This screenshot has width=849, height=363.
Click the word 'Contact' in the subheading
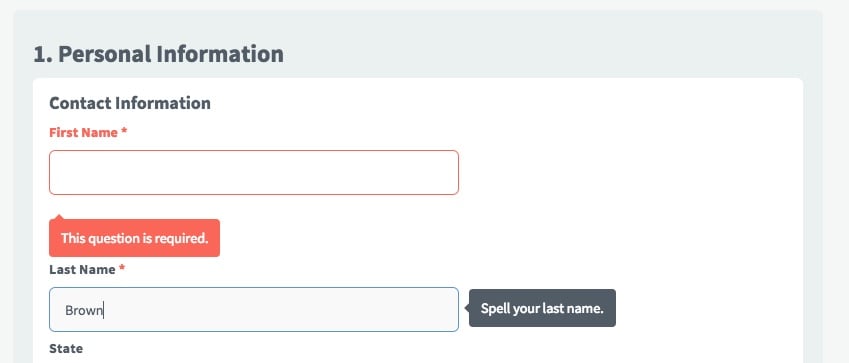click(80, 103)
